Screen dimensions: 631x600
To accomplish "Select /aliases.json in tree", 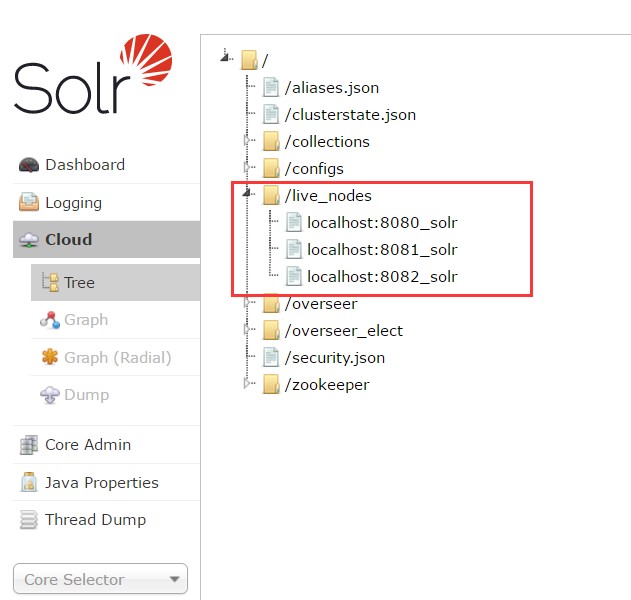I will [x=332, y=87].
